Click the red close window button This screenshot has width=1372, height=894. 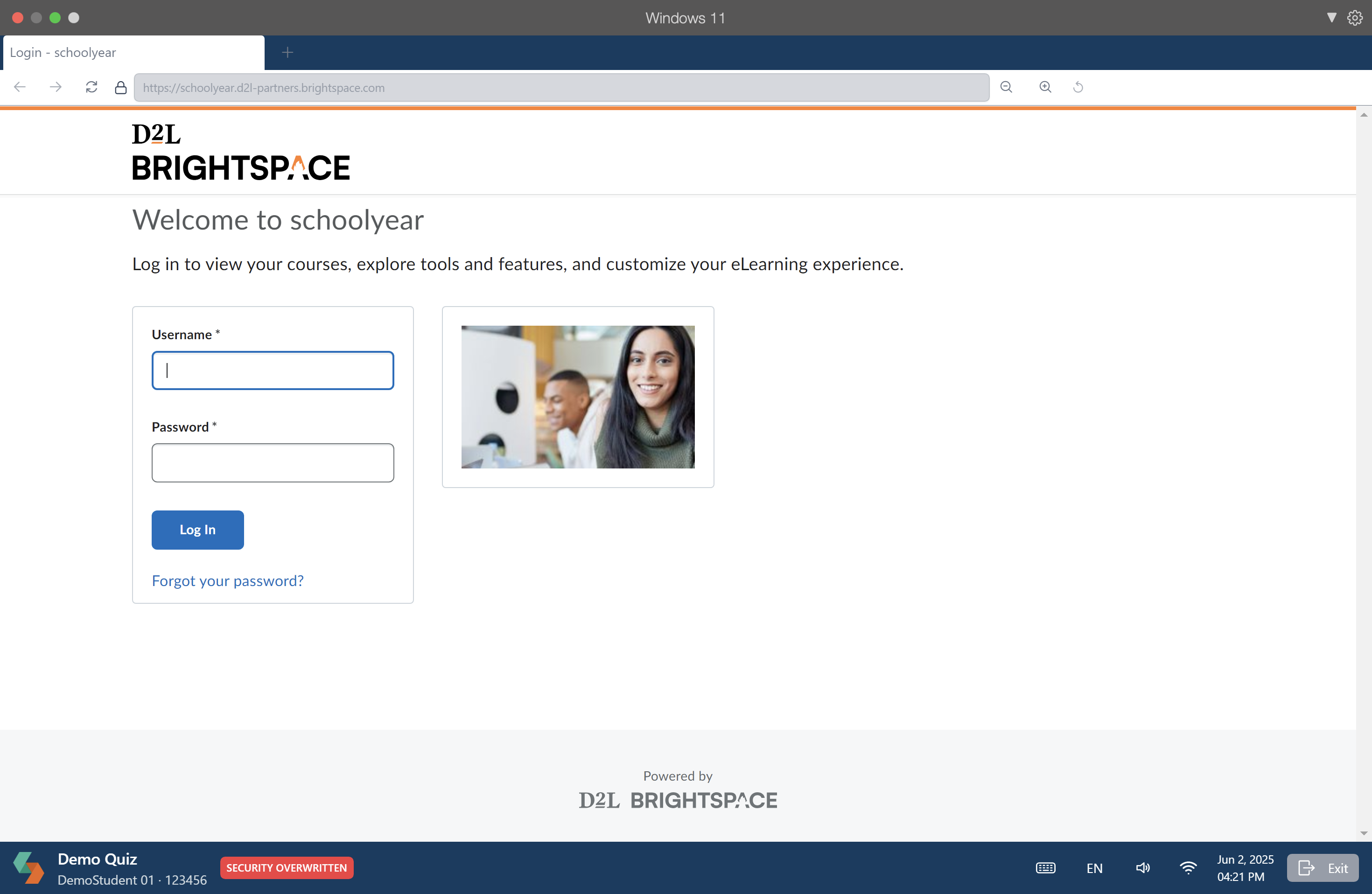point(18,18)
